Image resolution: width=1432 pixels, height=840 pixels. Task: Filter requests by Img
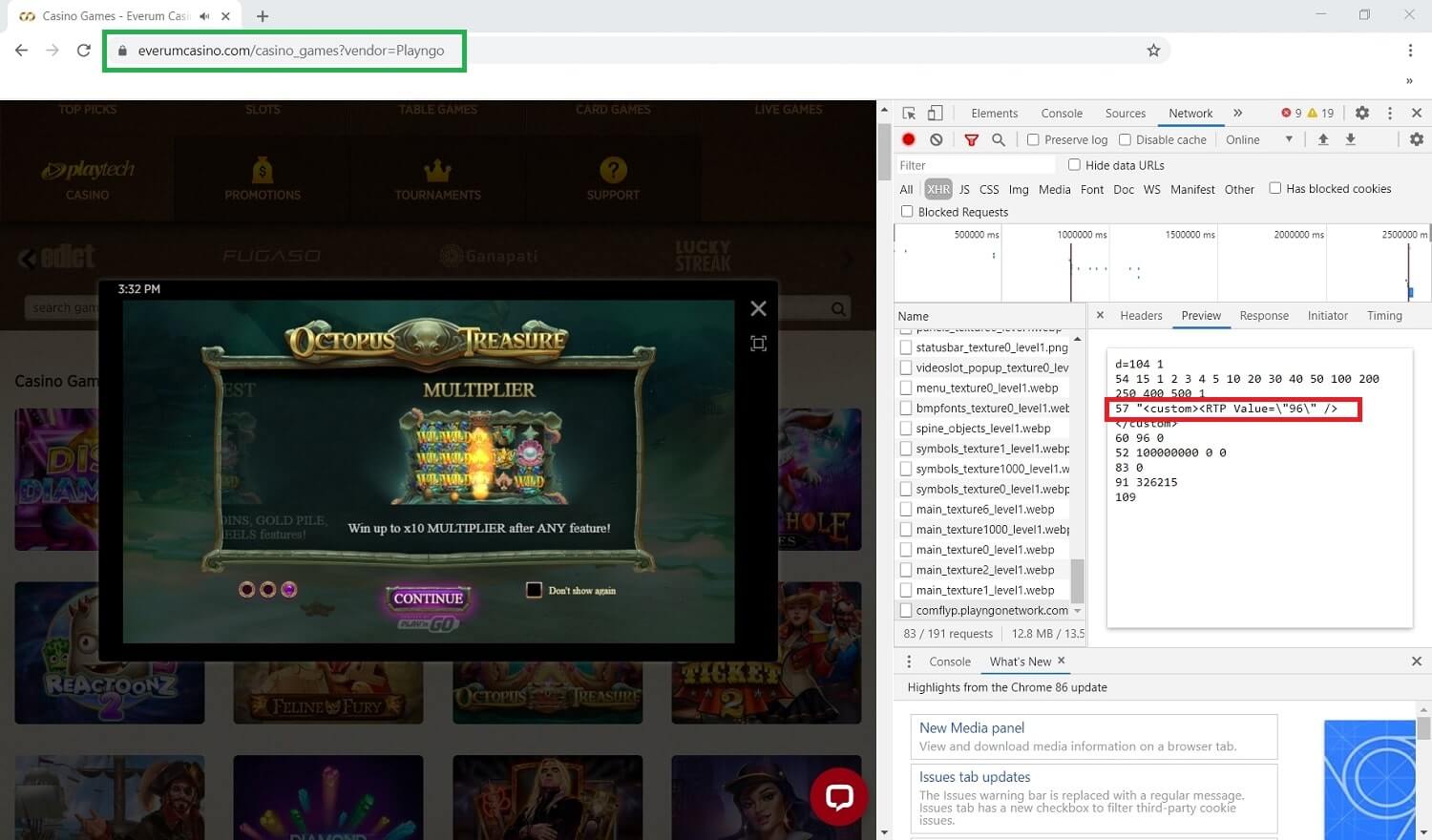coord(1019,189)
